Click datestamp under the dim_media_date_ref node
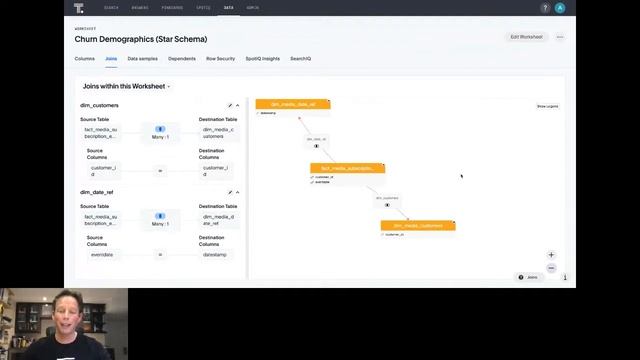Viewport: 640px width, 360px height. (x=268, y=113)
